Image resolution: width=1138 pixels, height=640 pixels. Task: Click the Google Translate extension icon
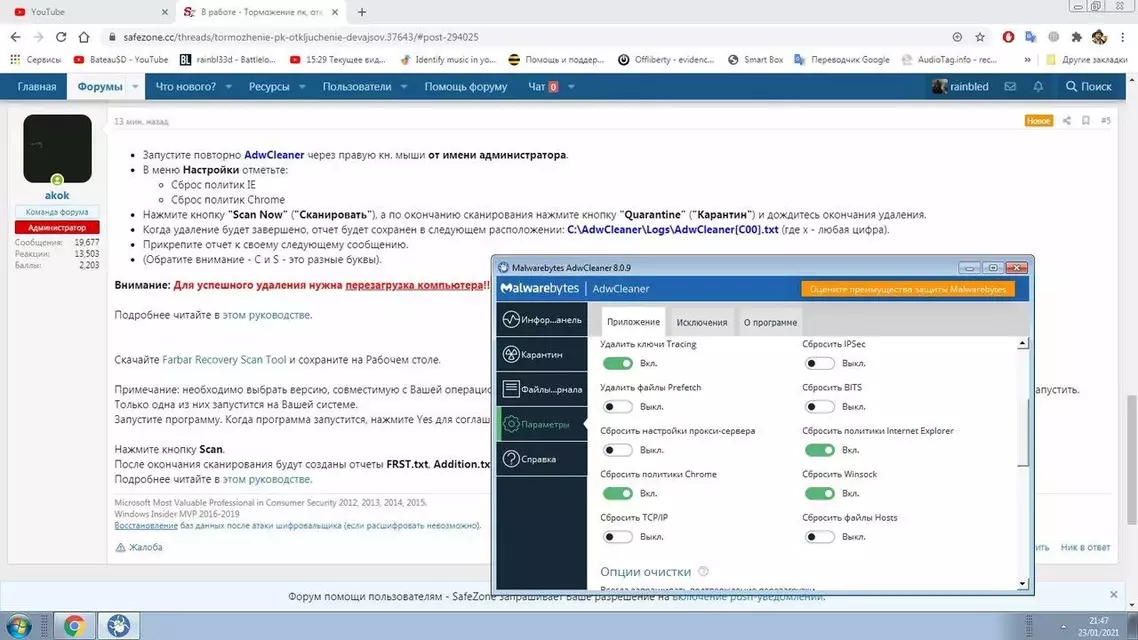pos(1031,37)
